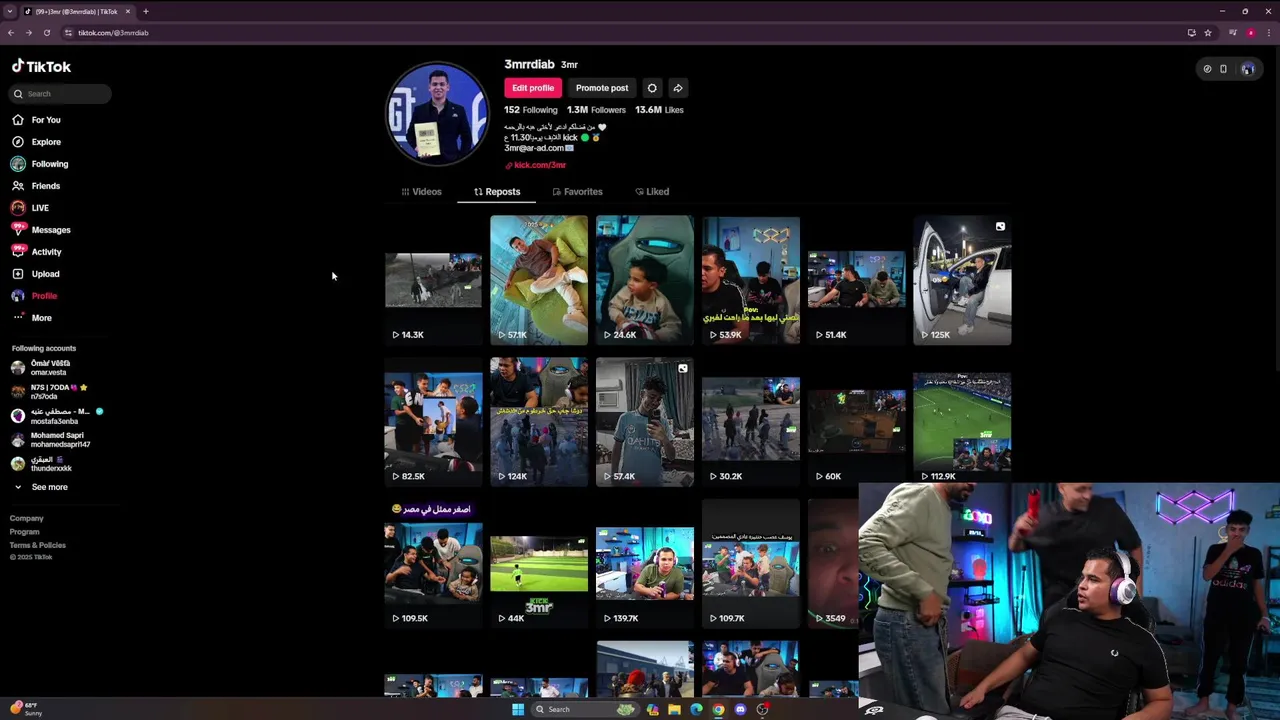Viewport: 1280px width, 720px height.
Task: Bookmark this page with star icon
Action: (x=1208, y=33)
